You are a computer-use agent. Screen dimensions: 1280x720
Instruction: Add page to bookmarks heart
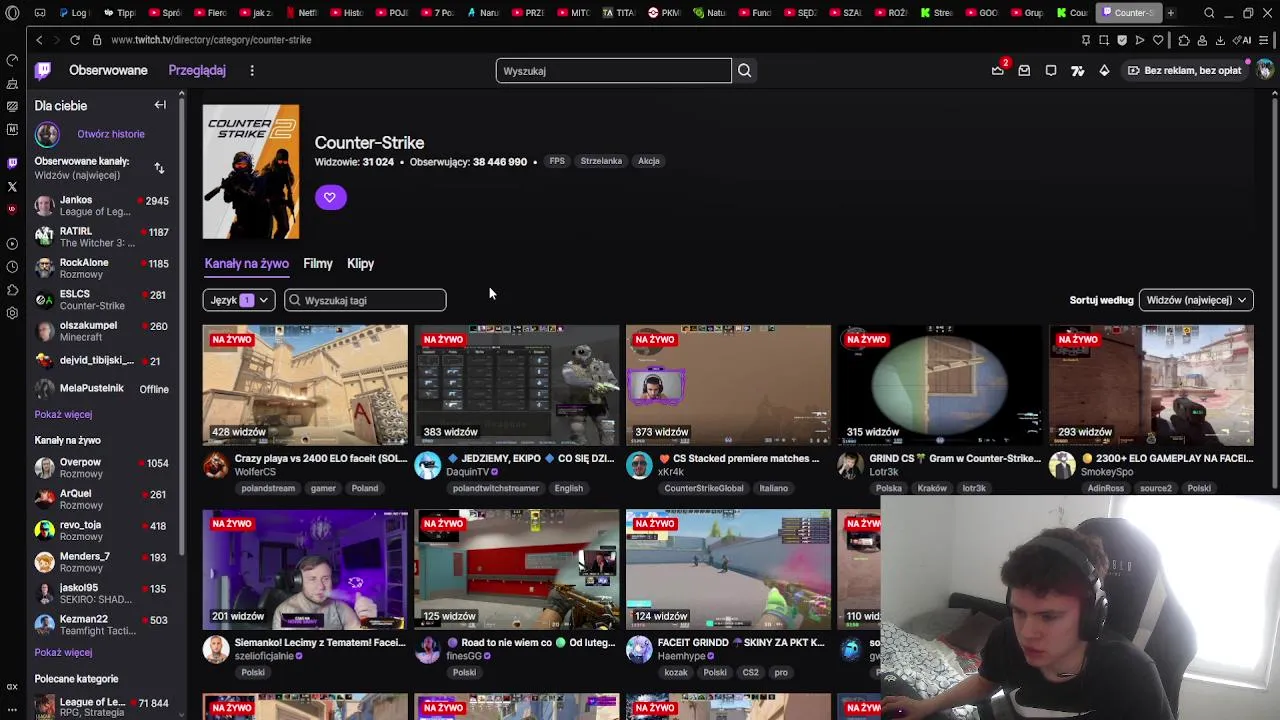(x=1158, y=40)
